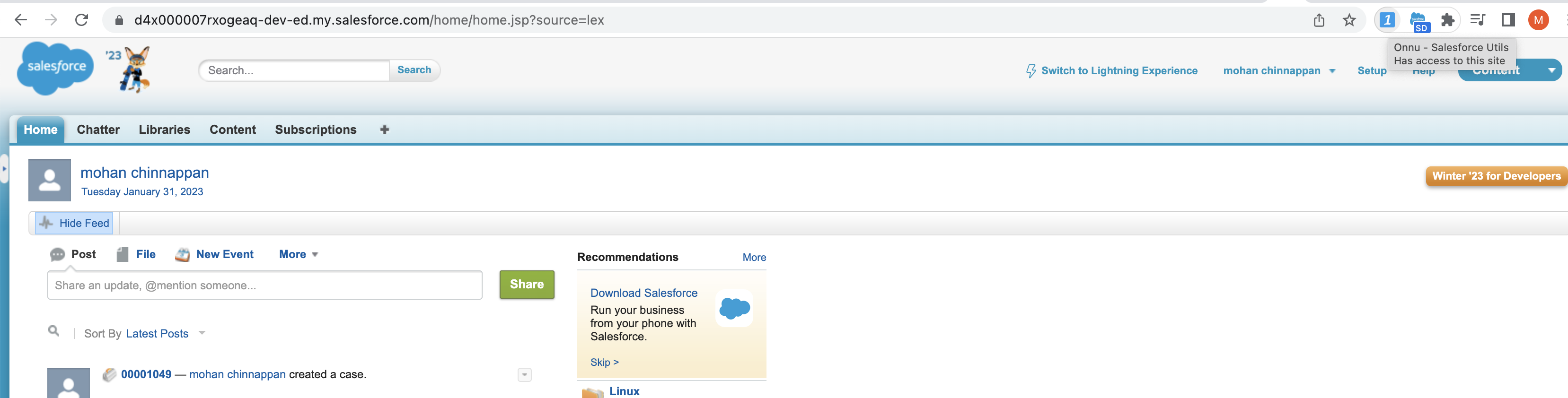Open case 00001049 link
Screen dimensions: 1568x398
tap(146, 374)
